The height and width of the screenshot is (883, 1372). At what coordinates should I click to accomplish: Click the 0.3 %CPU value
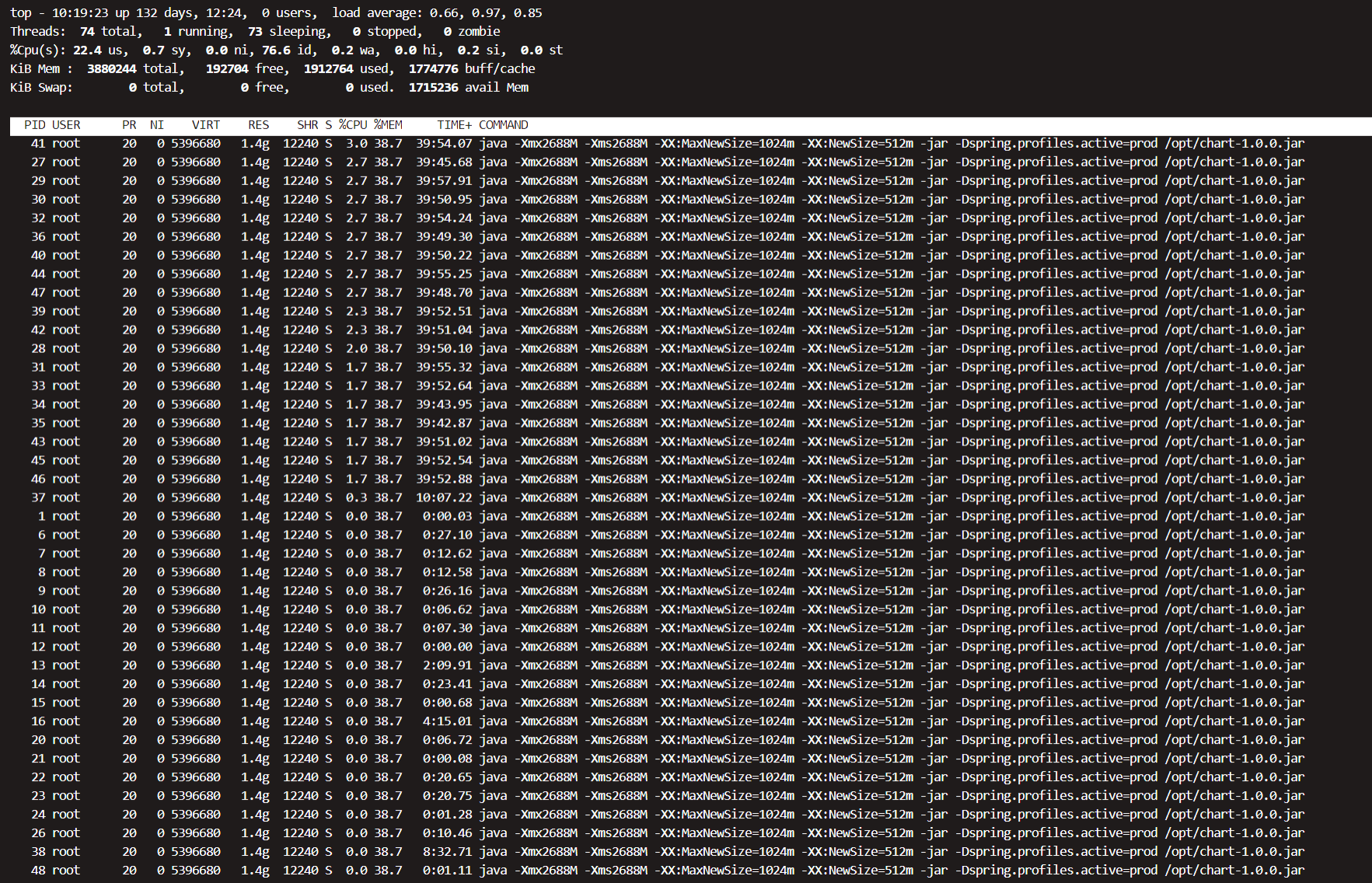(x=357, y=498)
